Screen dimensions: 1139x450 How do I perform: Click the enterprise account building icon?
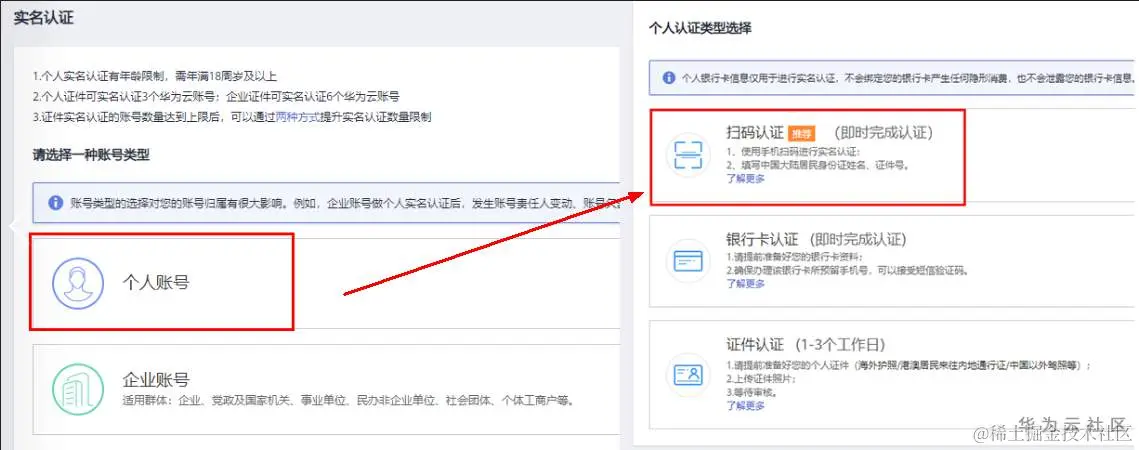tap(78, 390)
